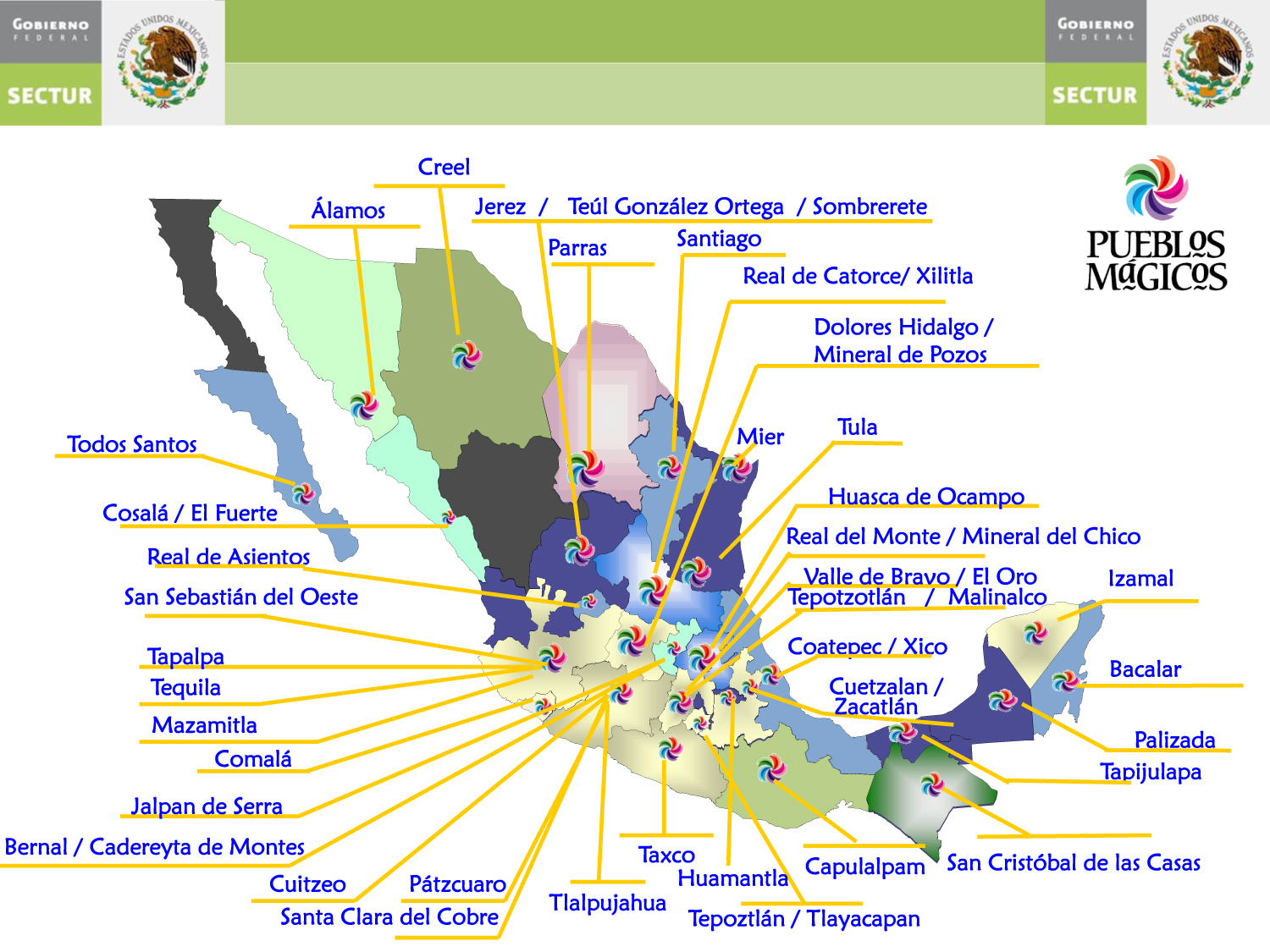Screen dimensions: 1270x952
Task: Select the SECTUR logo on the left header
Action: pos(48,96)
